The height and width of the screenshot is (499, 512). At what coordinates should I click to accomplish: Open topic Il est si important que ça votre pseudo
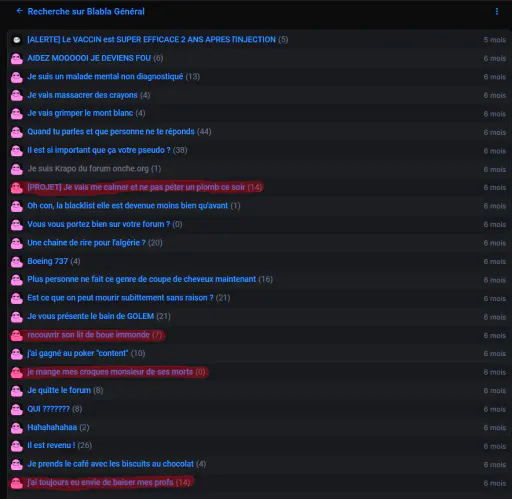point(99,150)
